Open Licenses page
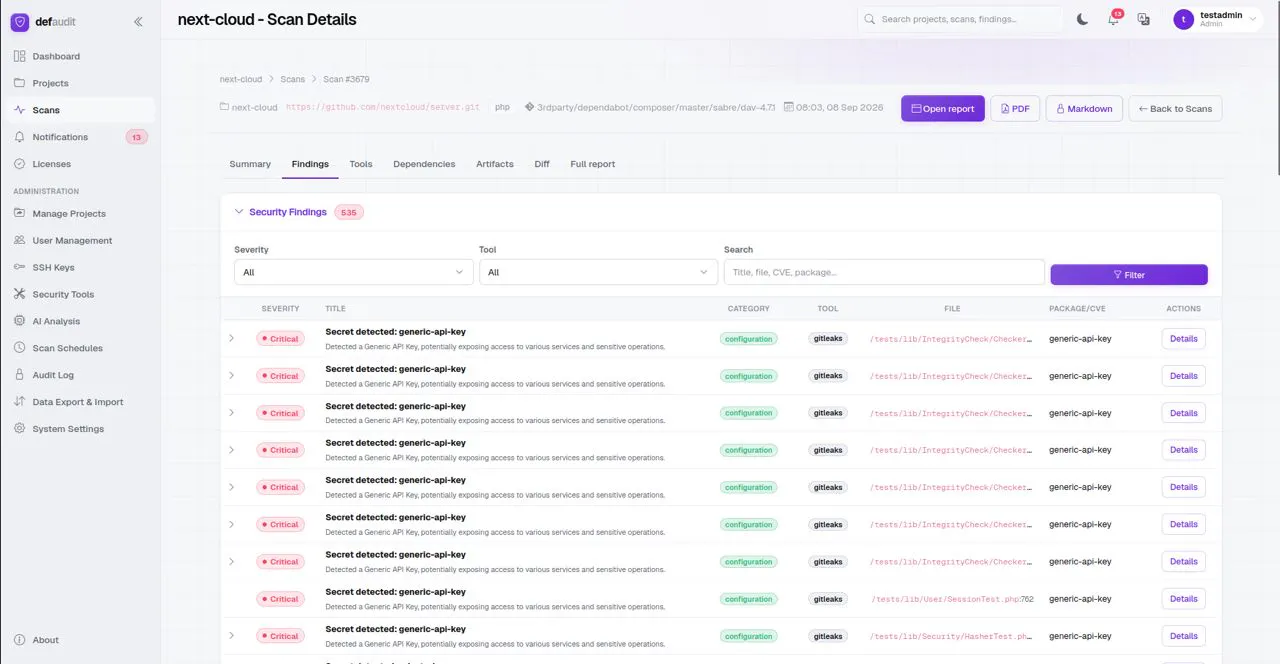 [x=80, y=164]
